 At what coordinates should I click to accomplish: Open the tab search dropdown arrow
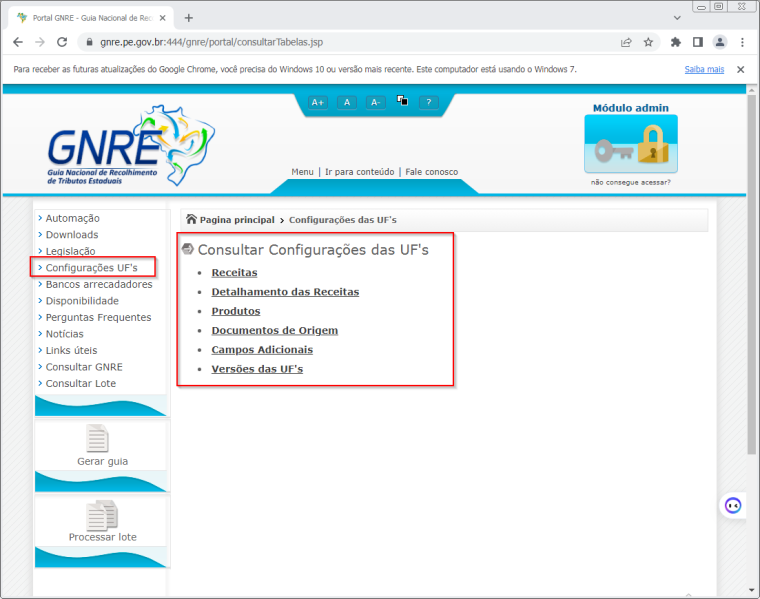(x=677, y=18)
